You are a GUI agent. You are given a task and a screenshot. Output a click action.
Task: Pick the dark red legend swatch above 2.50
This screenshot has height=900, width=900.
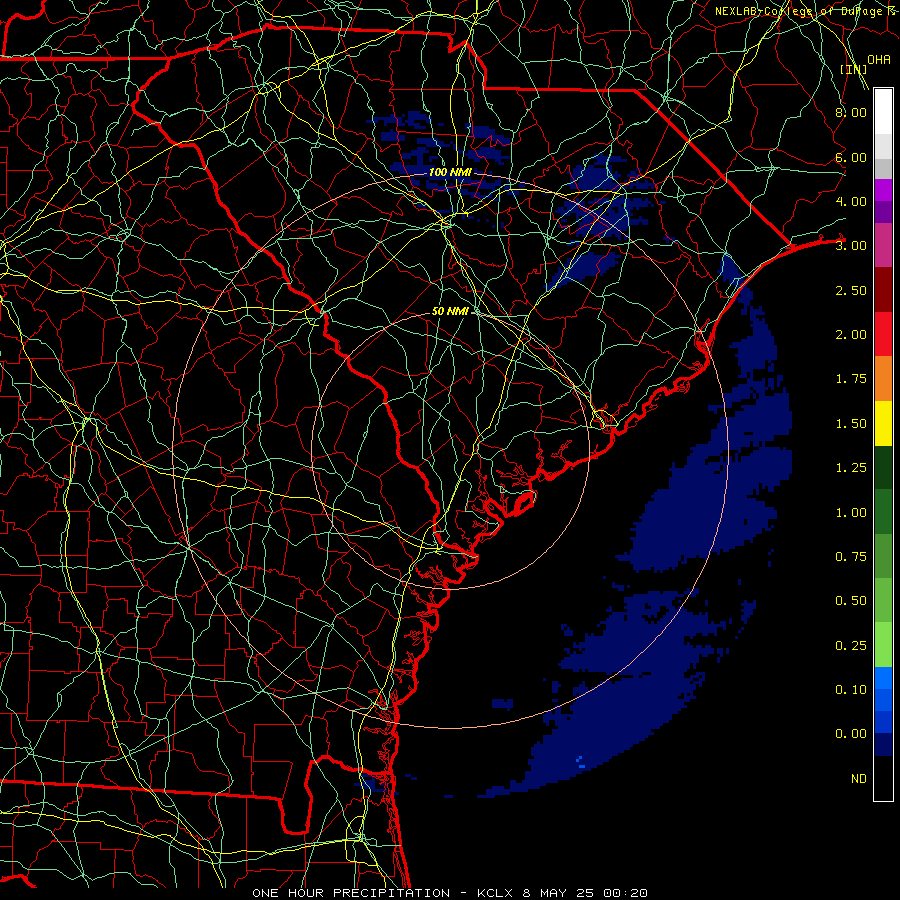point(883,290)
